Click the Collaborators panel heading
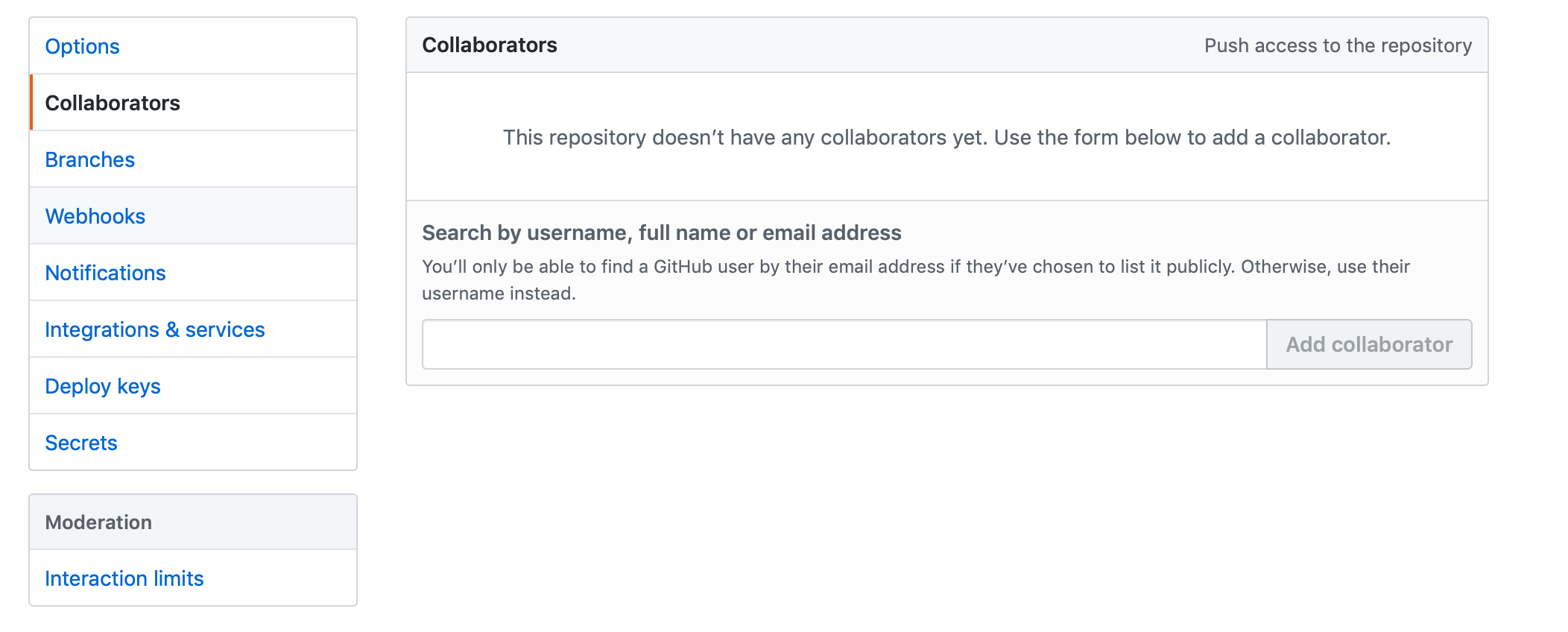Image resolution: width=1568 pixels, height=632 pixels. click(490, 45)
